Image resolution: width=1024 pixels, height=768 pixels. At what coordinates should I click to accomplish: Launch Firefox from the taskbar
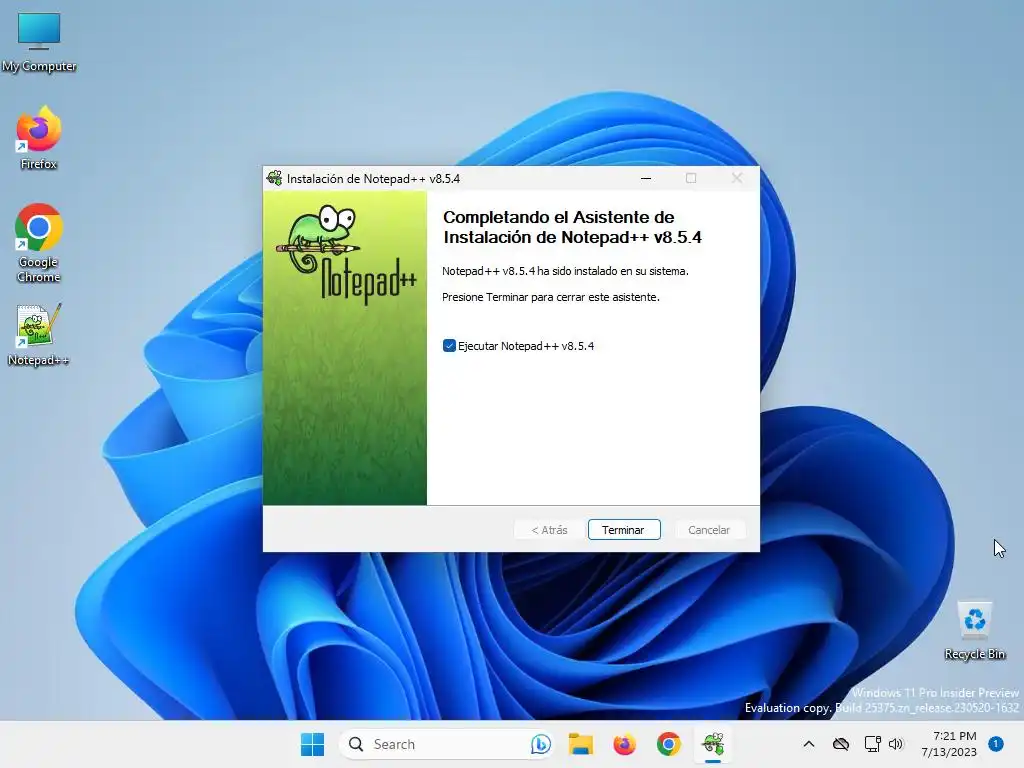[x=624, y=744]
